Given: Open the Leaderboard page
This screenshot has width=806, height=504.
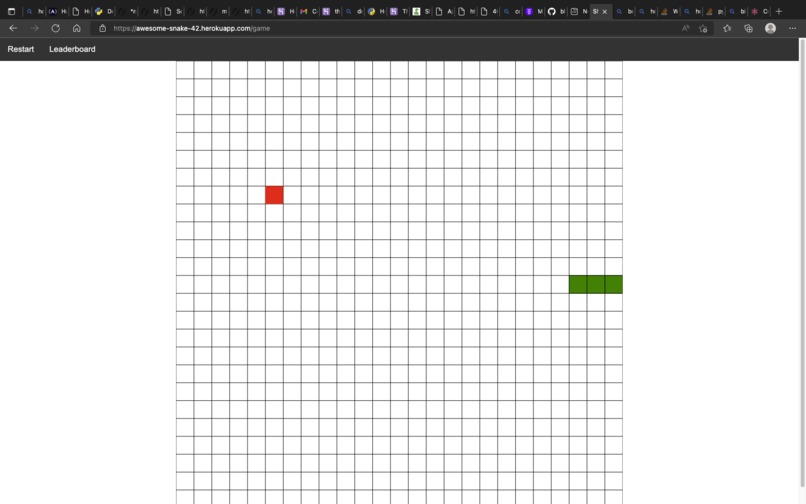Looking at the screenshot, I should coord(72,49).
